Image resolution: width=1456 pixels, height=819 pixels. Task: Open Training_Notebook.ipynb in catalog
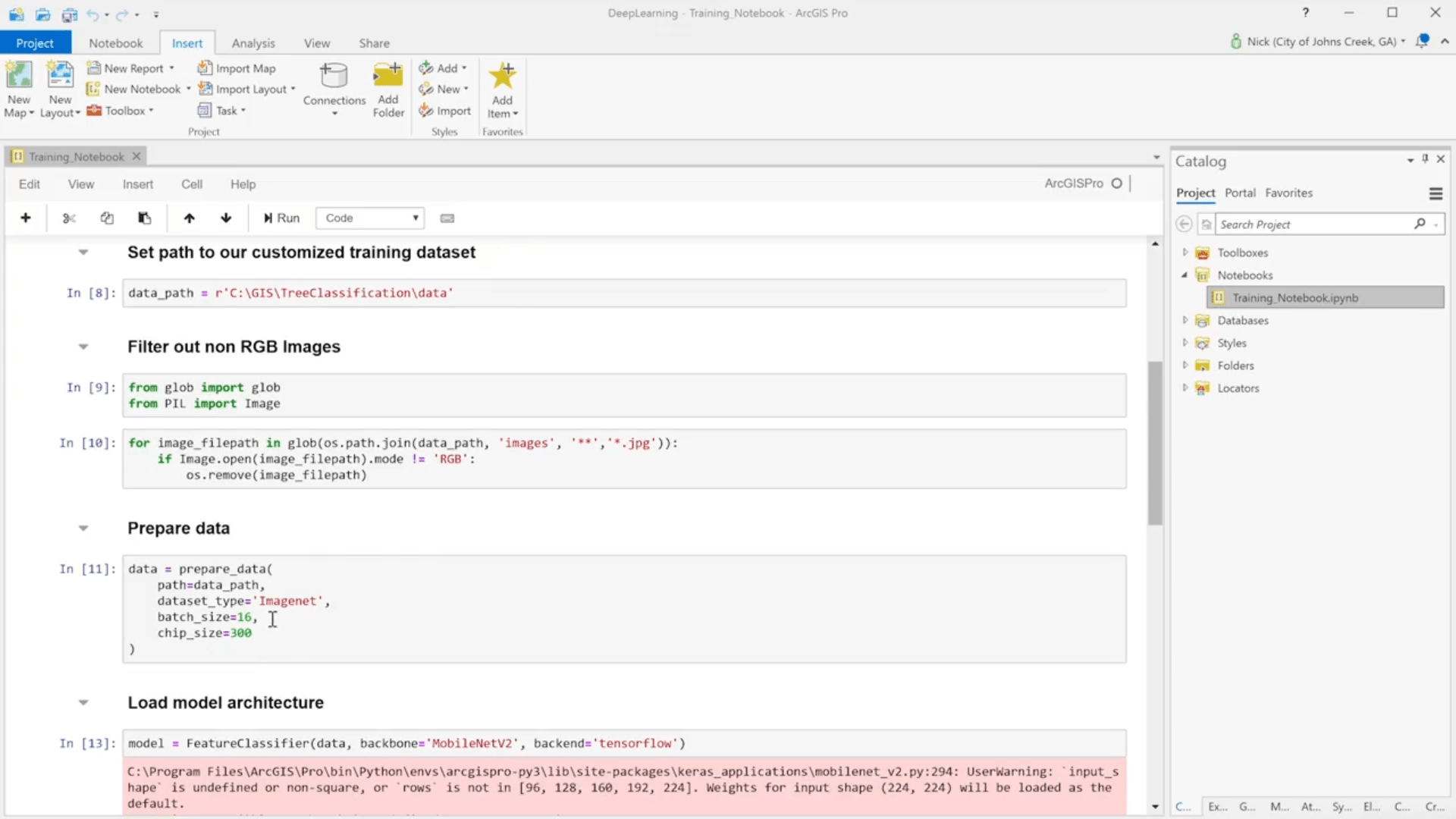(x=1295, y=297)
